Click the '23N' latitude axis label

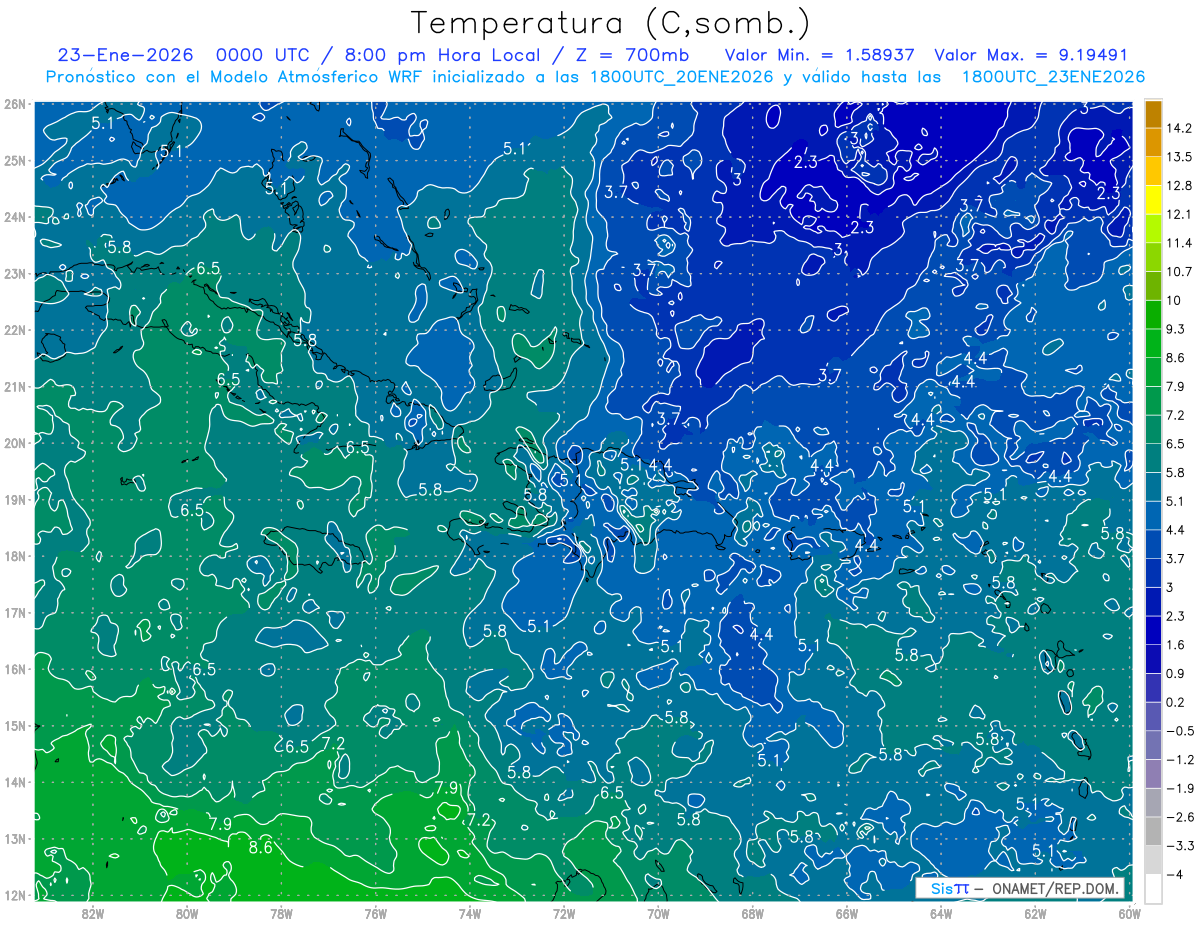tap(15, 274)
